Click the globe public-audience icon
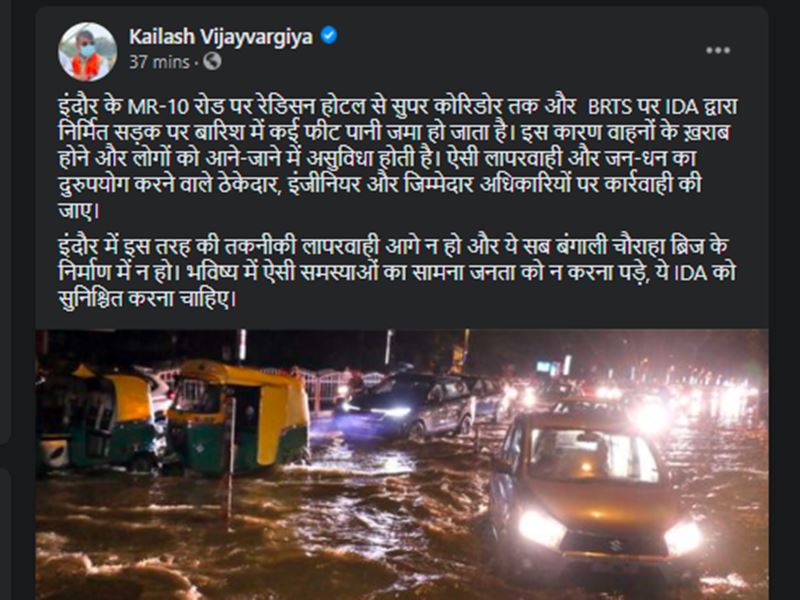 tap(212, 62)
